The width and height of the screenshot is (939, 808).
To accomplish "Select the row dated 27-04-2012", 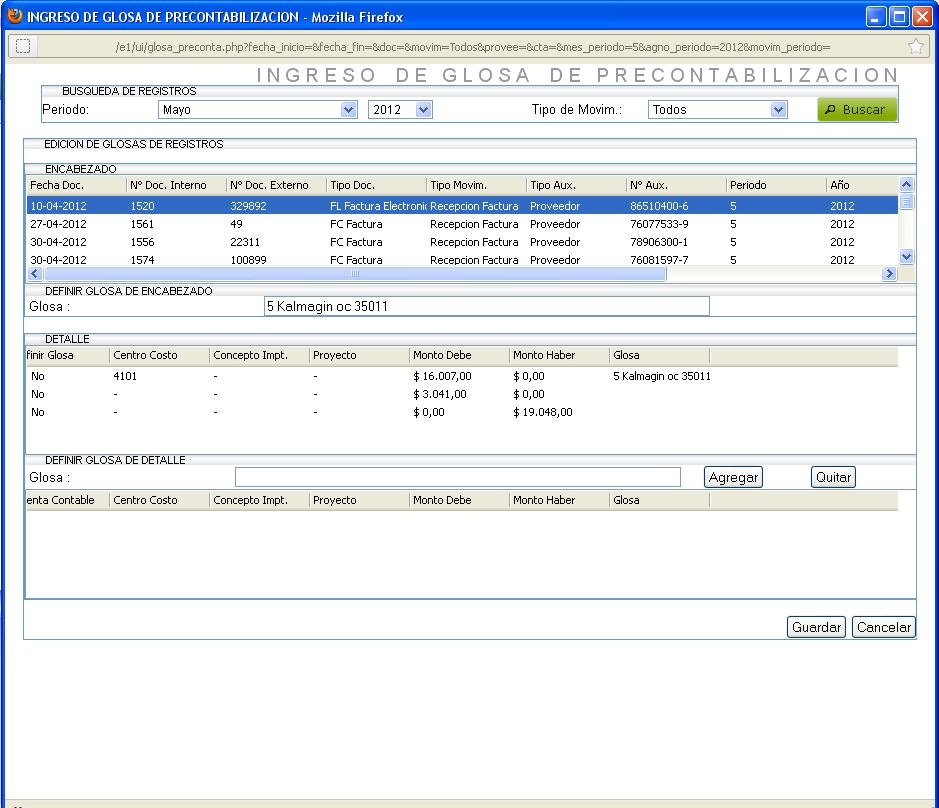I will coord(462,224).
